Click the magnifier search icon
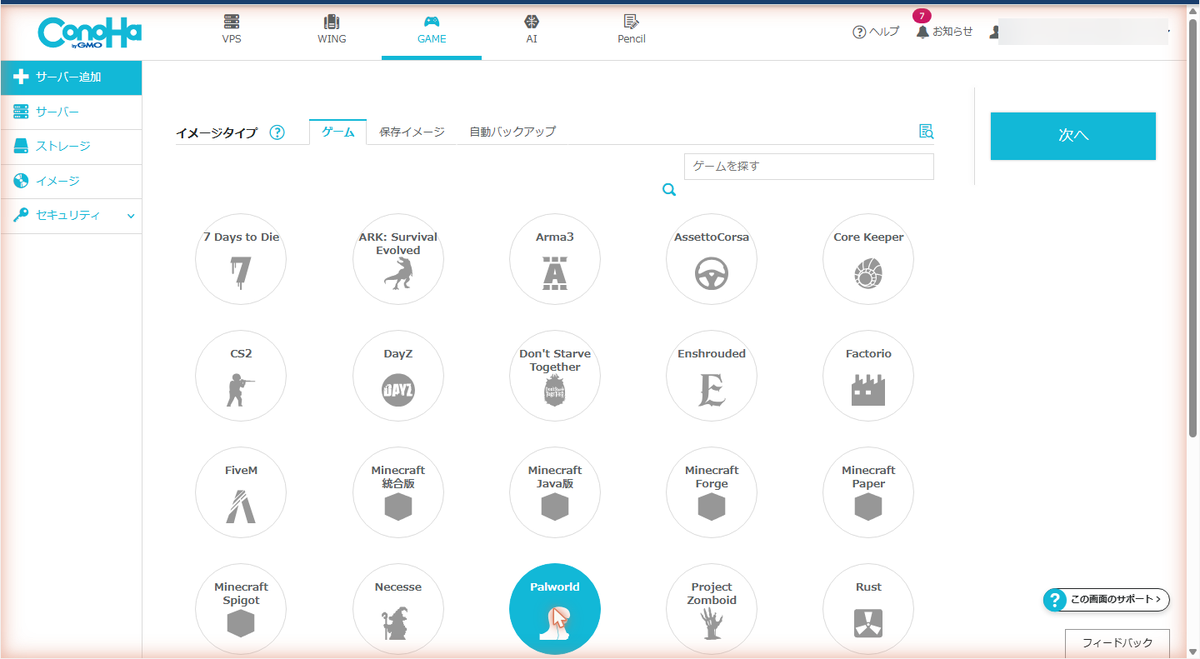1200x659 pixels. click(669, 190)
